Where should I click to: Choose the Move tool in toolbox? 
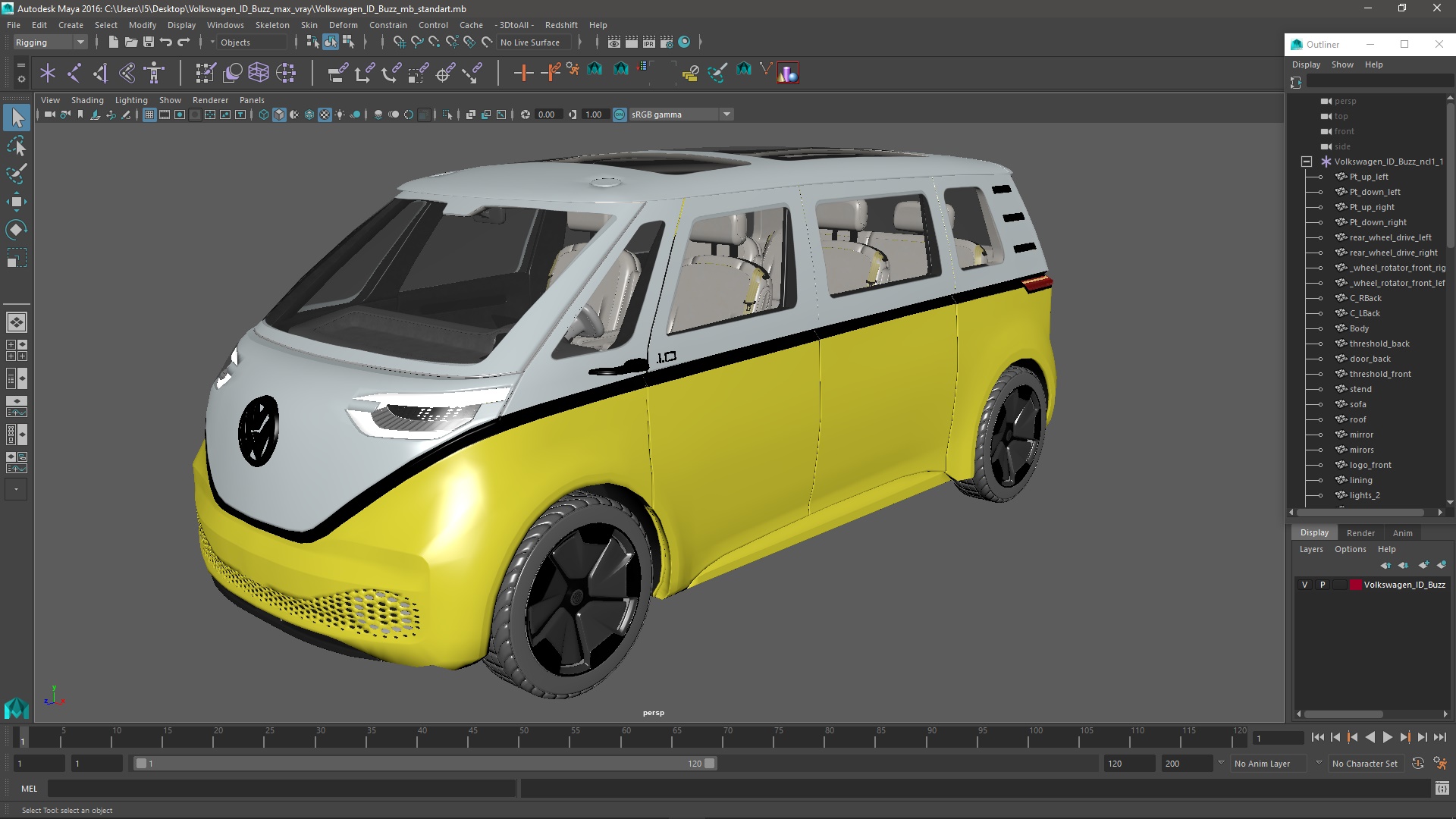17,202
